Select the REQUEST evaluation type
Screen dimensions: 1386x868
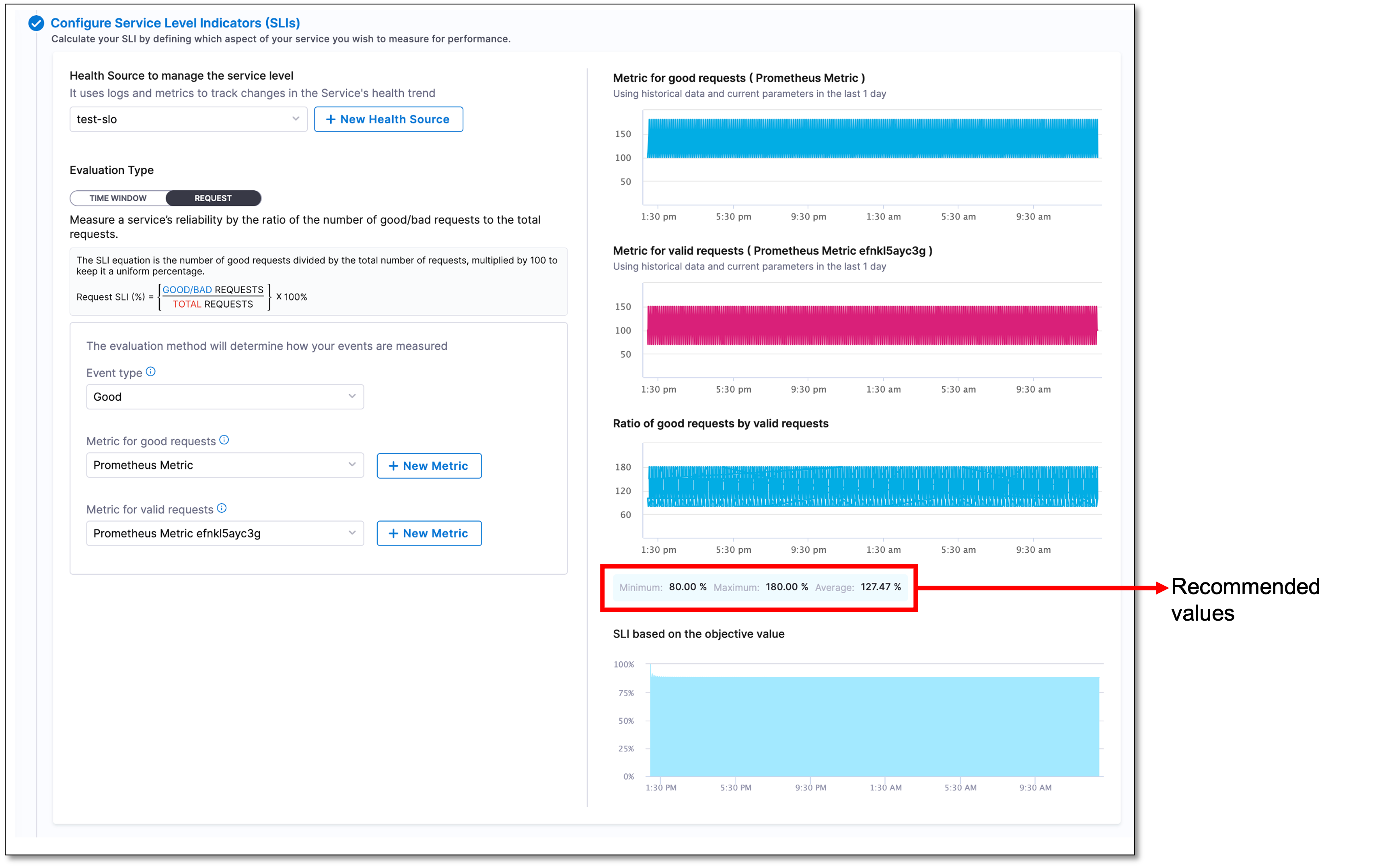coord(213,198)
